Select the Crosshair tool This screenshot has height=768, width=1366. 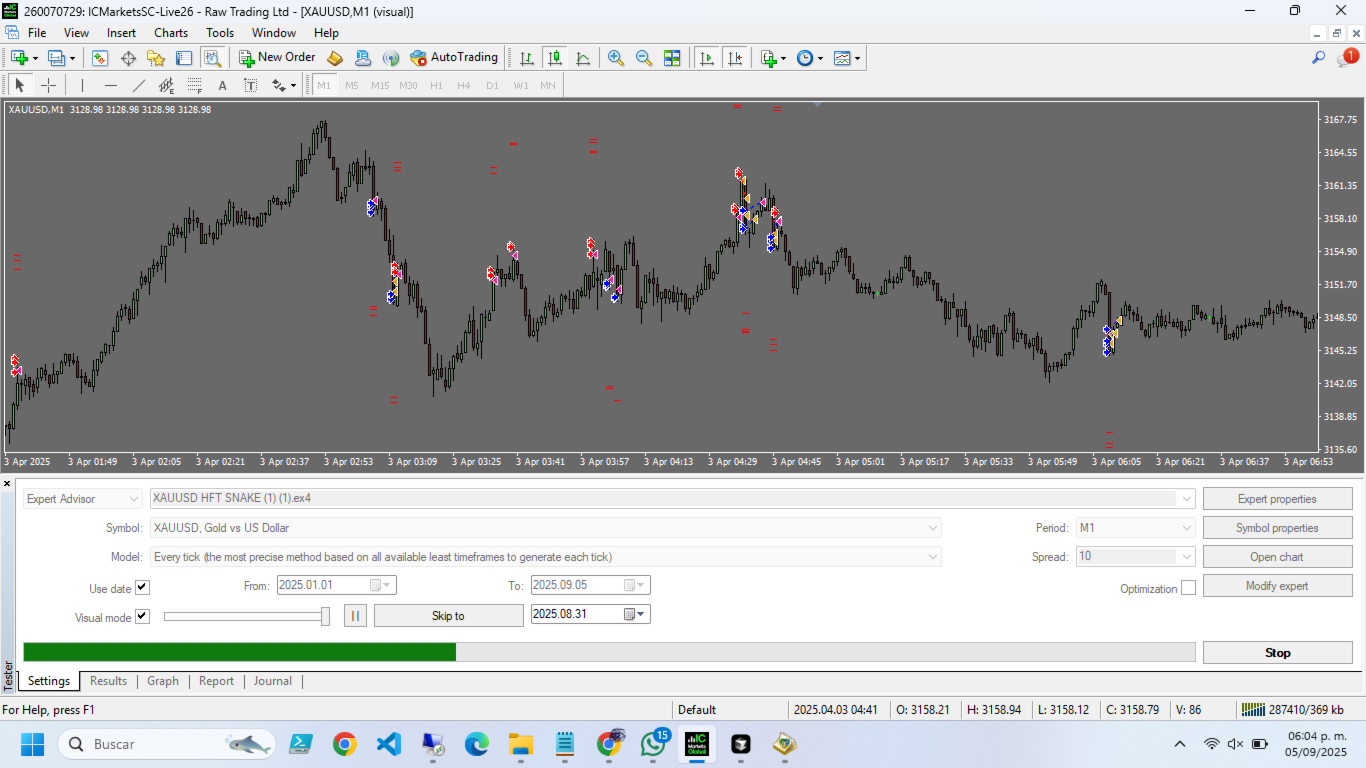[x=48, y=85]
